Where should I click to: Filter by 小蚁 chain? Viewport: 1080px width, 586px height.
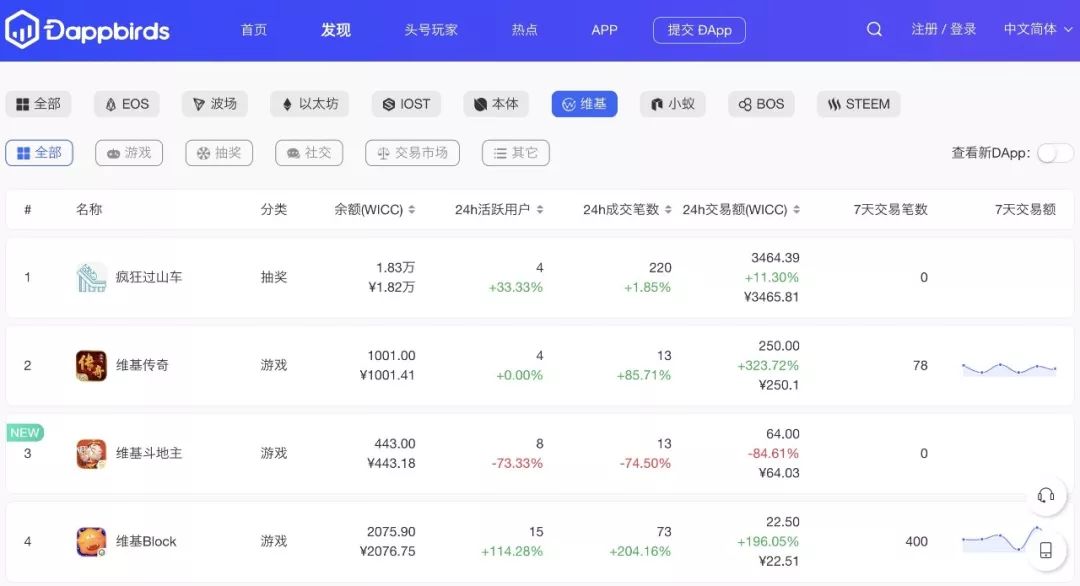point(672,104)
